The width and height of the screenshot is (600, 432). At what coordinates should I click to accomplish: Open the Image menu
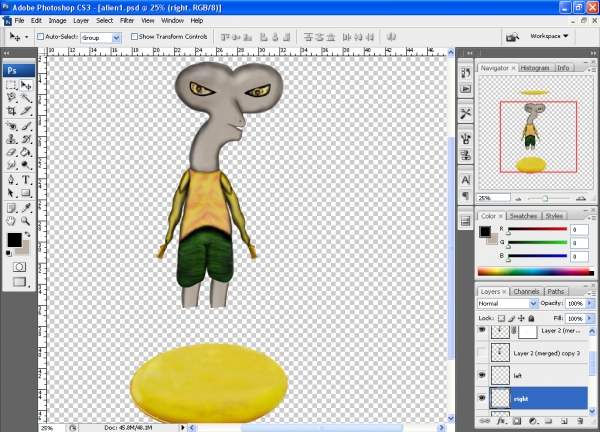pyautogui.click(x=57, y=21)
